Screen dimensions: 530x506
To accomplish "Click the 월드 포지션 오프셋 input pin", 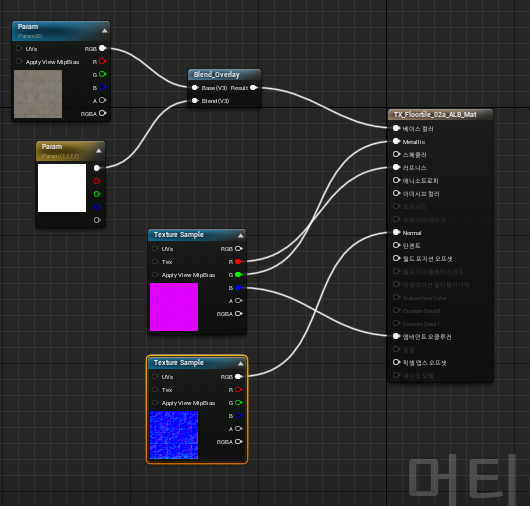I will [x=396, y=258].
